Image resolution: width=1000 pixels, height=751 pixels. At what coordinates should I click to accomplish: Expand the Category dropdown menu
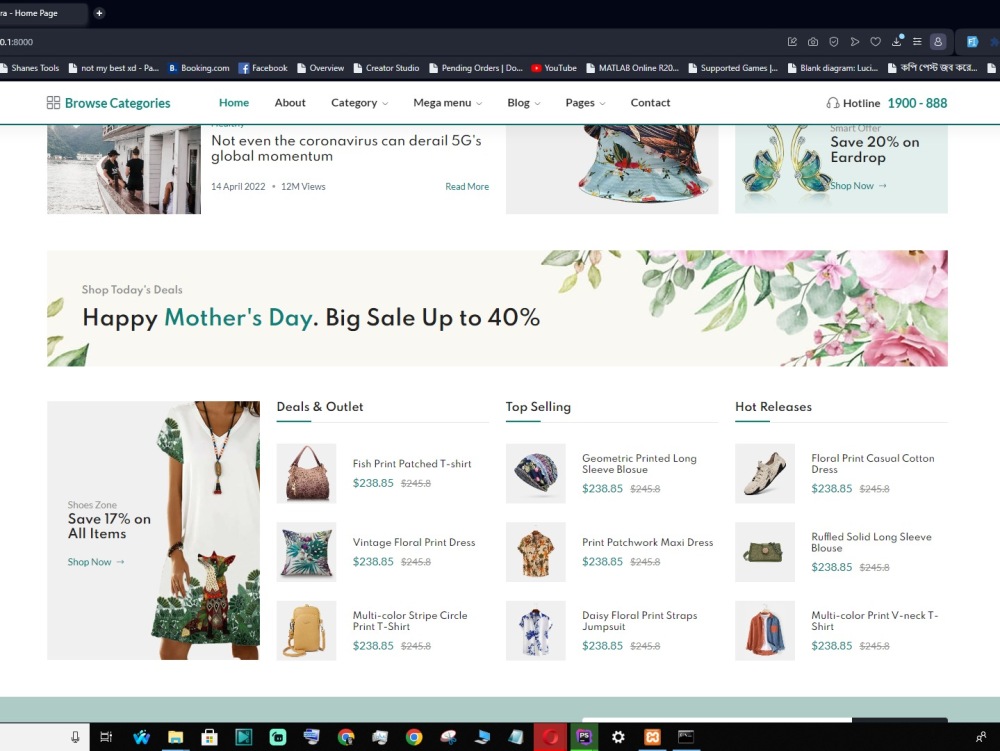[359, 103]
